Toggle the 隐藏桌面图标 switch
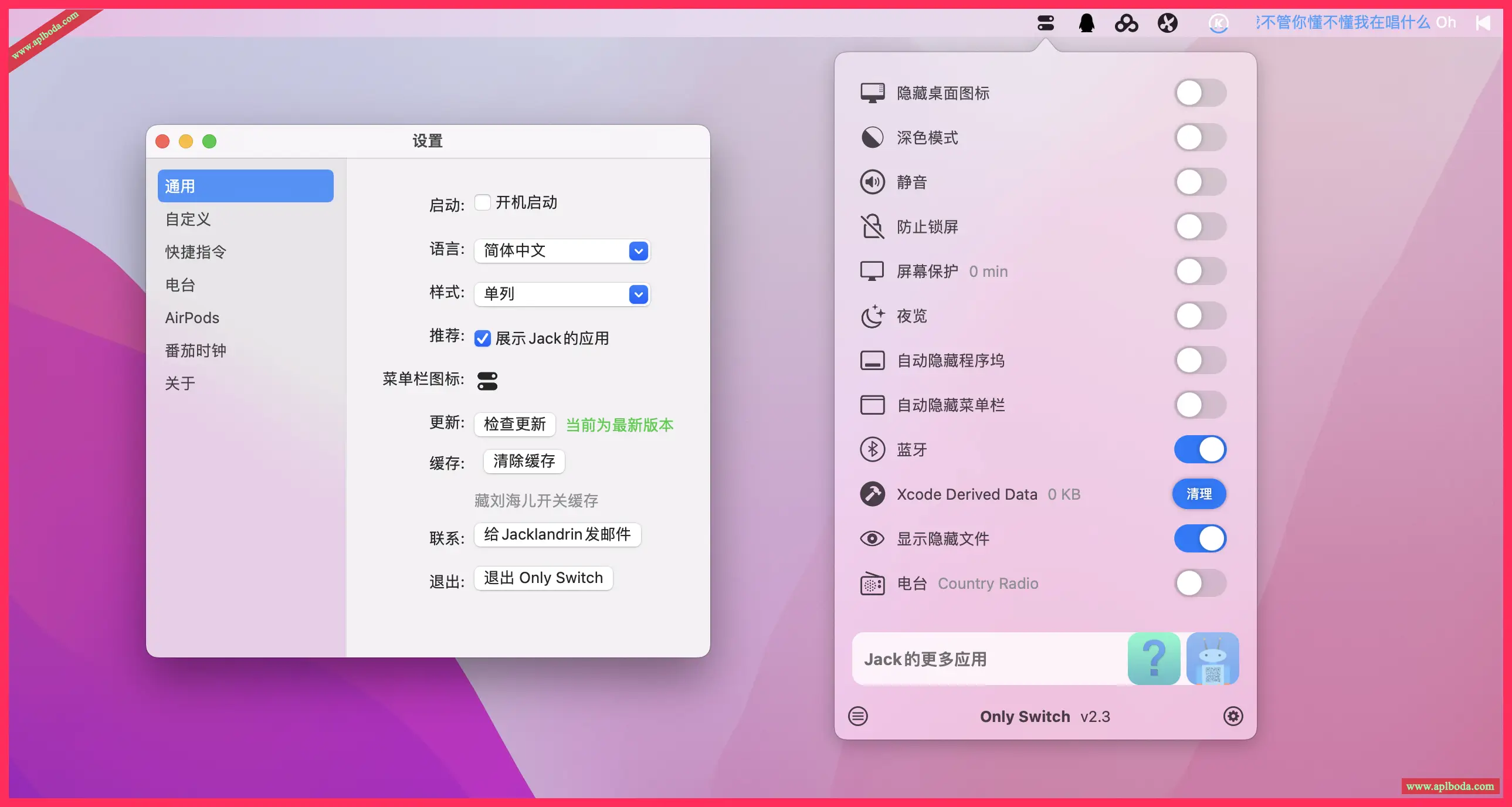The height and width of the screenshot is (807, 1512). 1201,93
